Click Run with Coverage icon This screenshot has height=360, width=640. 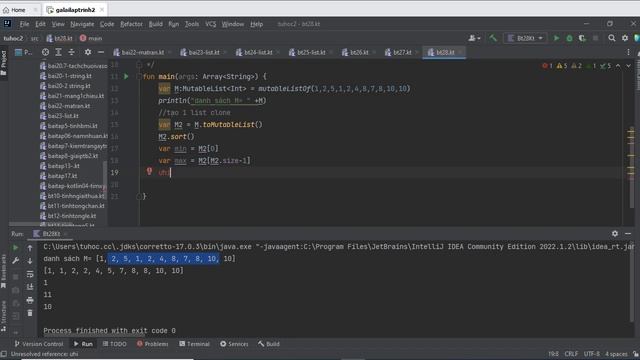tap(582, 38)
